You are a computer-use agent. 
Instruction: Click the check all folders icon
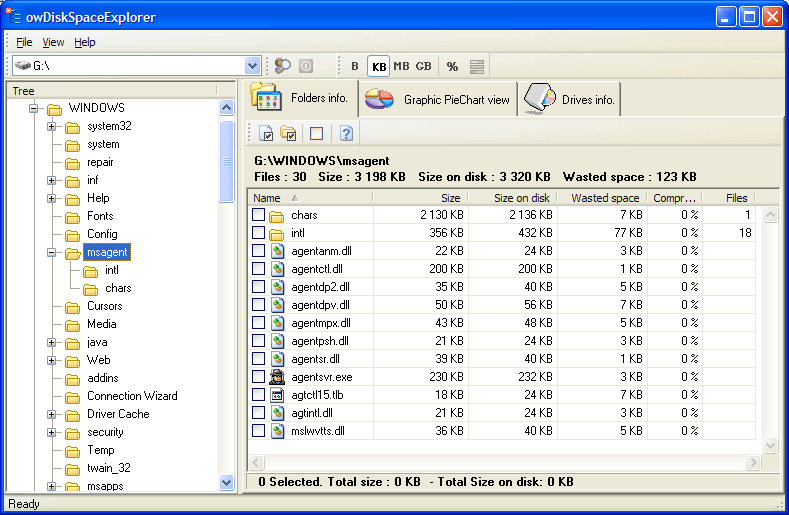pyautogui.click(x=288, y=133)
